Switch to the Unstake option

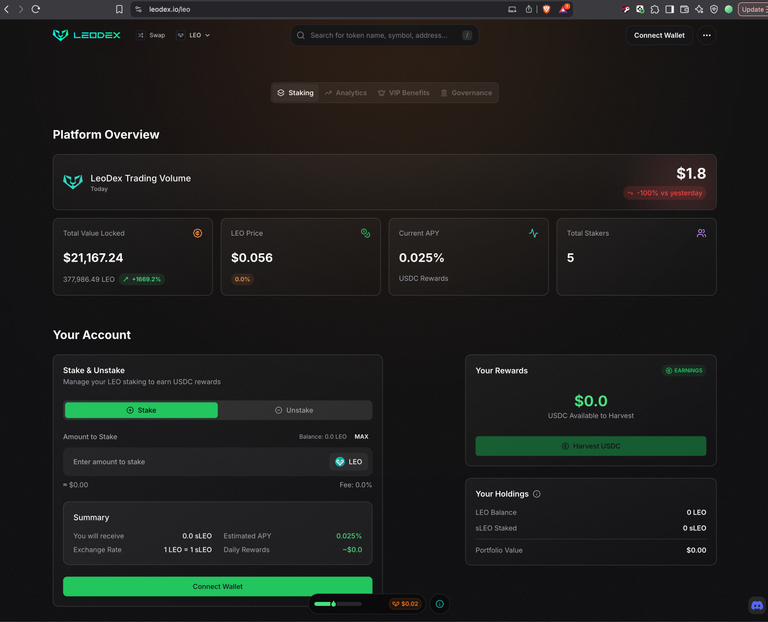[x=294, y=410]
